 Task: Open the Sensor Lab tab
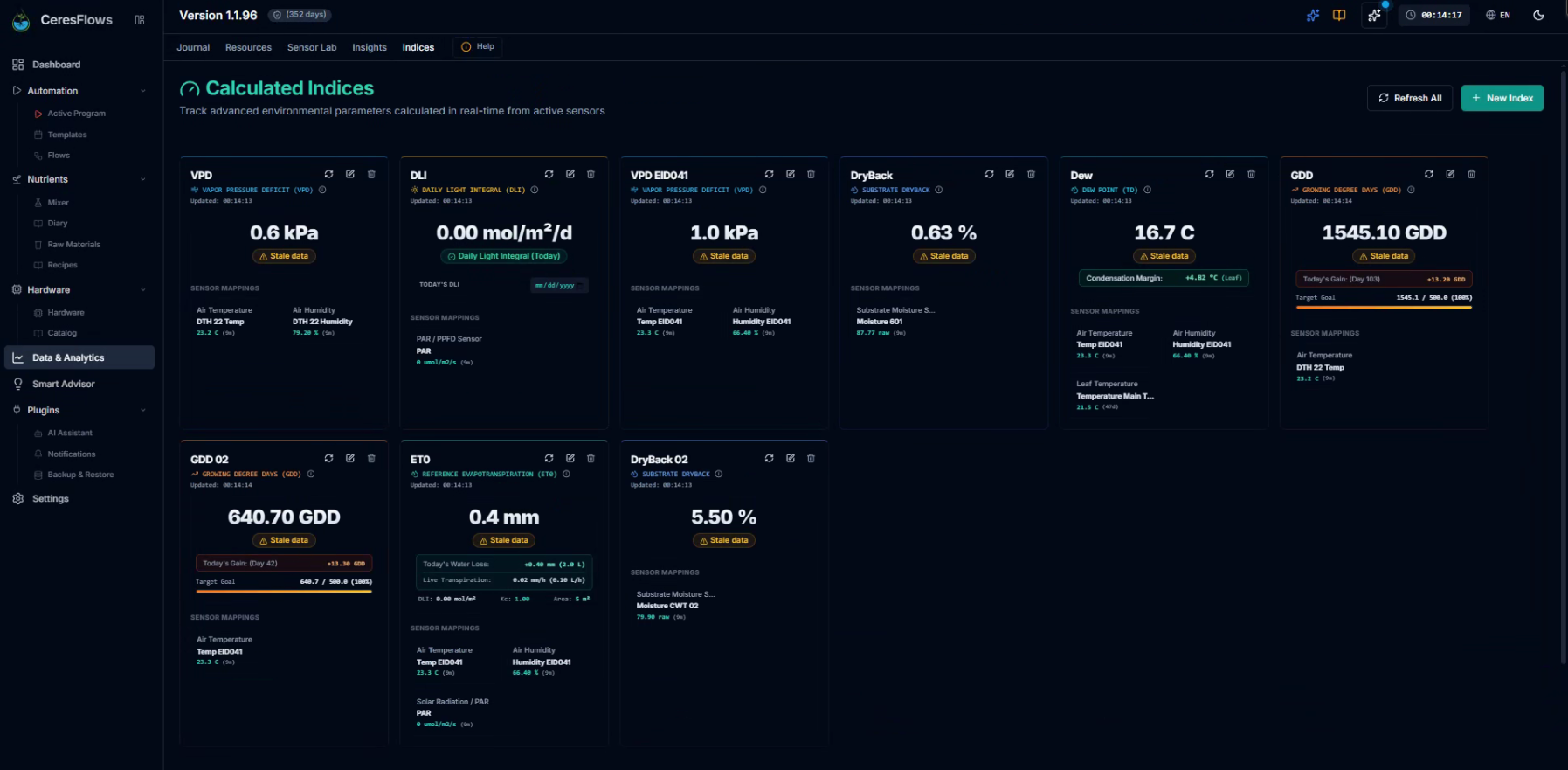coord(312,47)
